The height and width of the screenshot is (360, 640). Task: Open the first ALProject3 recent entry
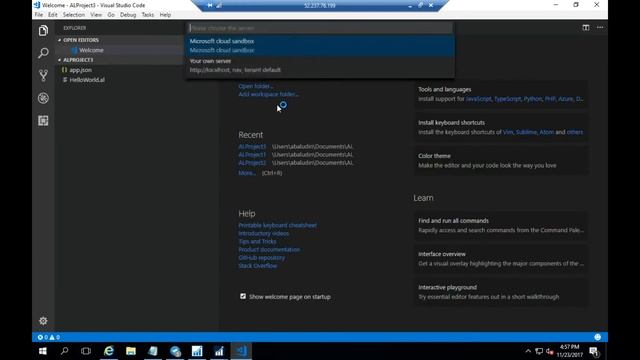click(x=252, y=147)
